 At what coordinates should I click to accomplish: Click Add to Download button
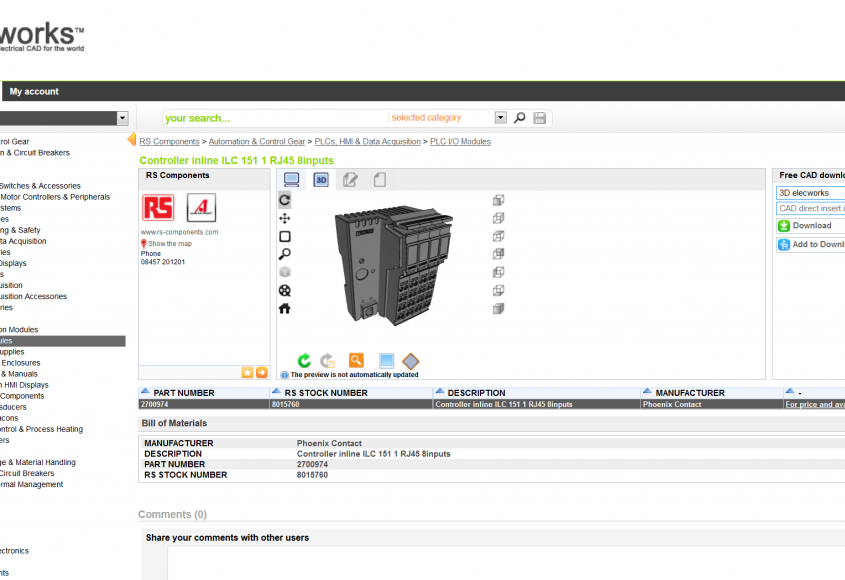click(811, 245)
